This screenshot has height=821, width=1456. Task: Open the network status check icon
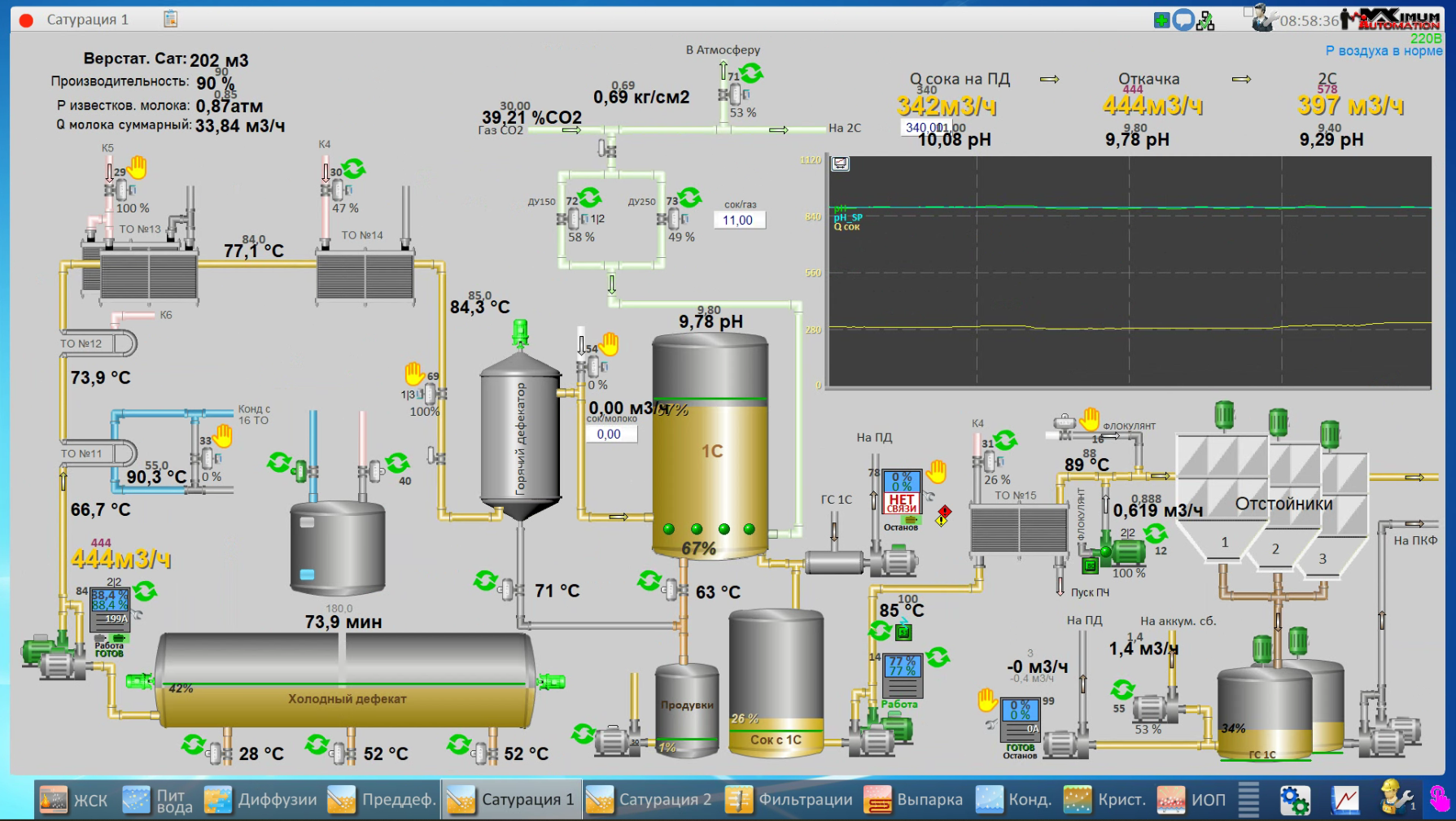tap(1205, 20)
